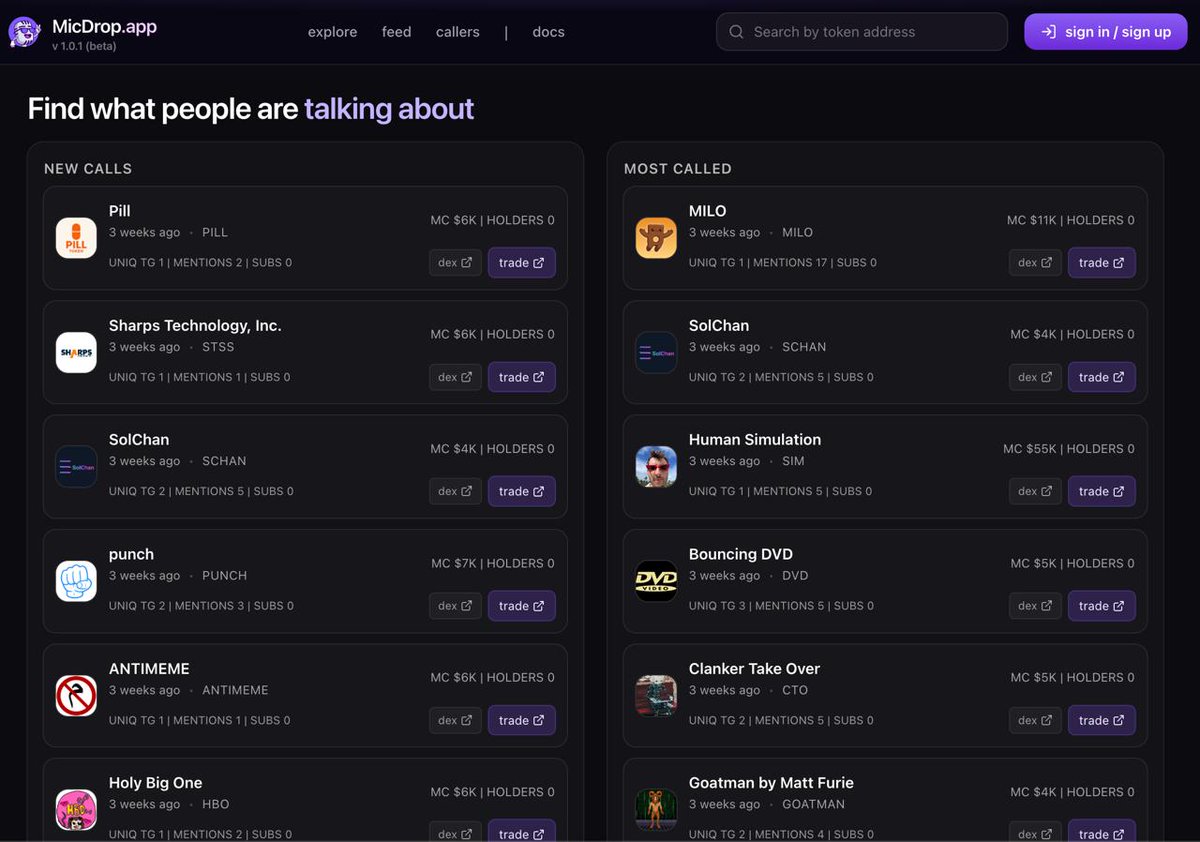Trade the Bouncing DVD token
This screenshot has width=1200, height=842.
[x=1102, y=606]
